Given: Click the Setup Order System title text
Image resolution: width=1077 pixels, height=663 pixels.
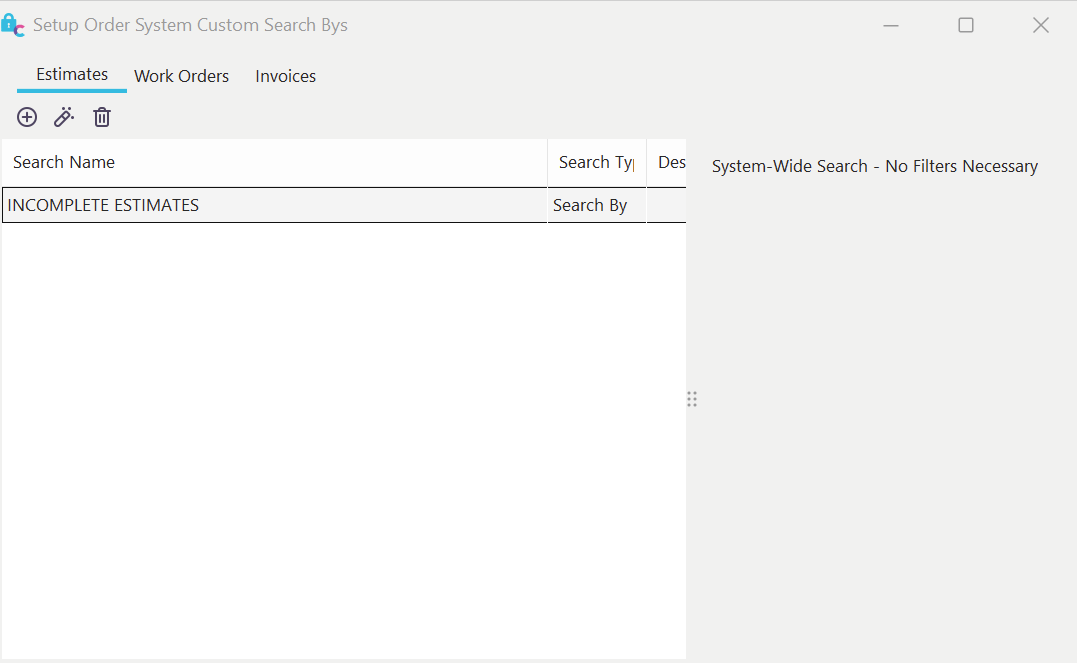Looking at the screenshot, I should click(x=190, y=26).
